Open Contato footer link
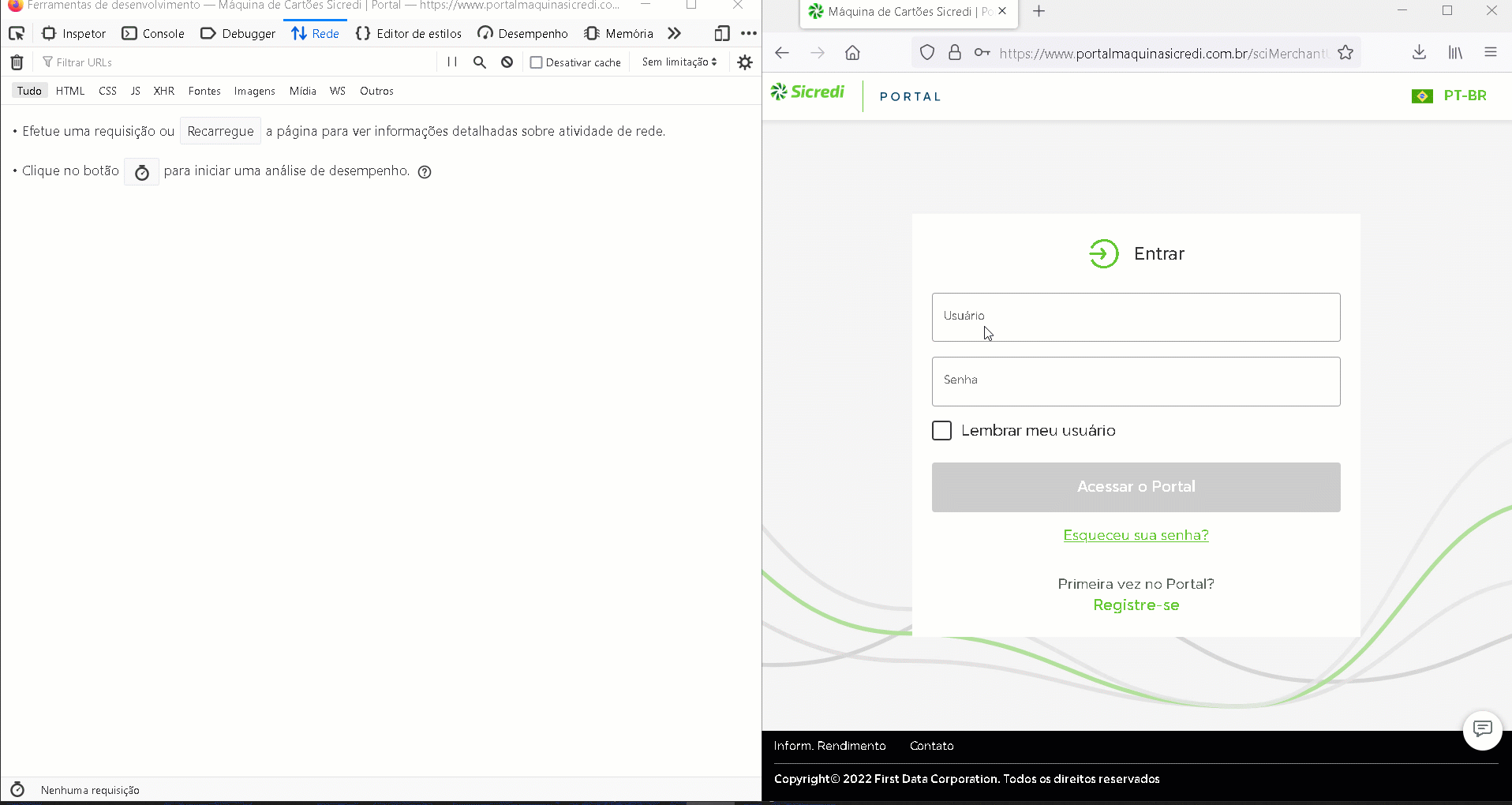Viewport: 1512px width, 805px height. 931,746
